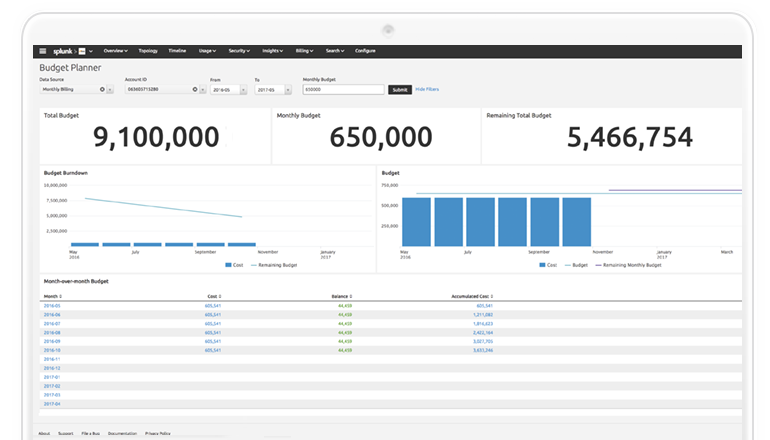Click the Monthly Budget input field
This screenshot has height=440, width=770.
(343, 89)
